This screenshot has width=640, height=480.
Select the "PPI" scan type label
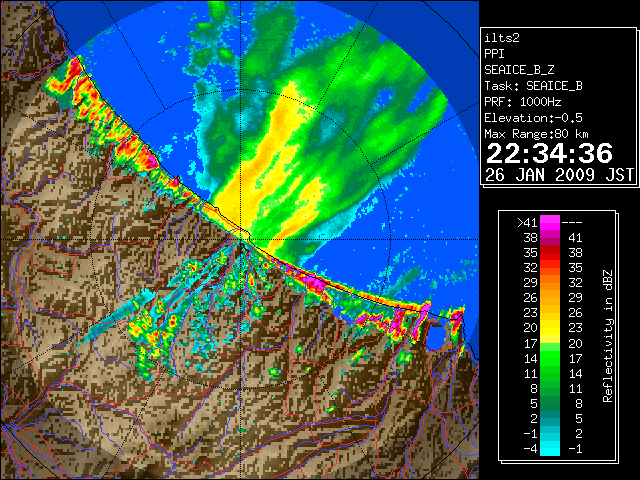point(494,54)
